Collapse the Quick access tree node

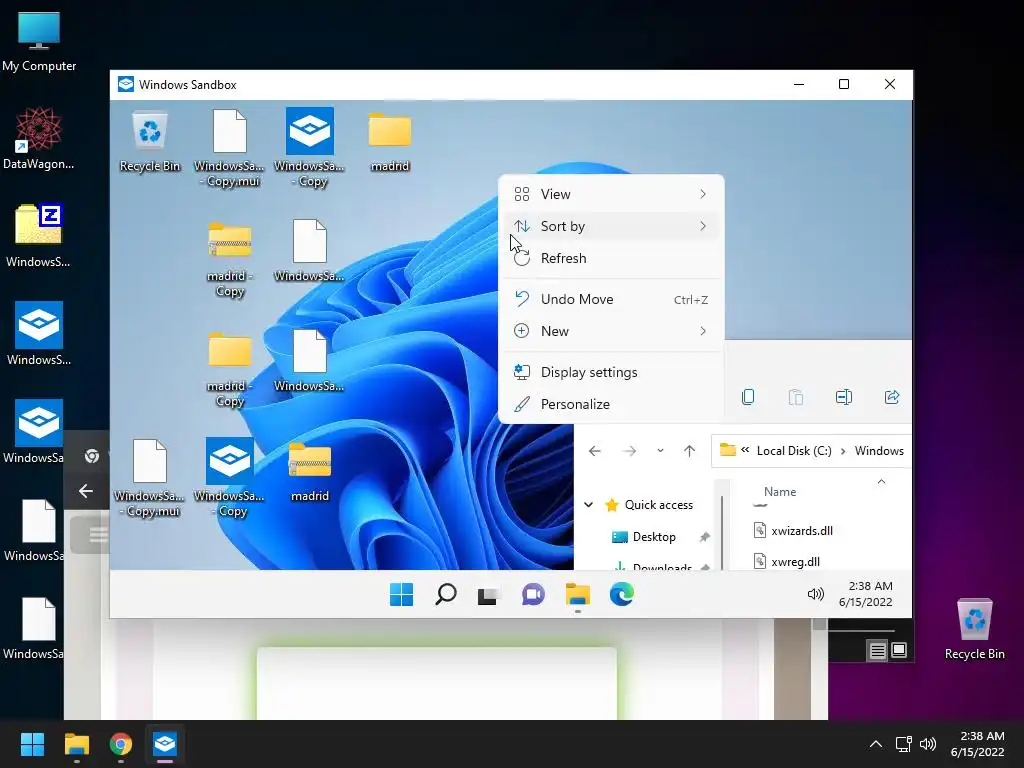click(588, 505)
